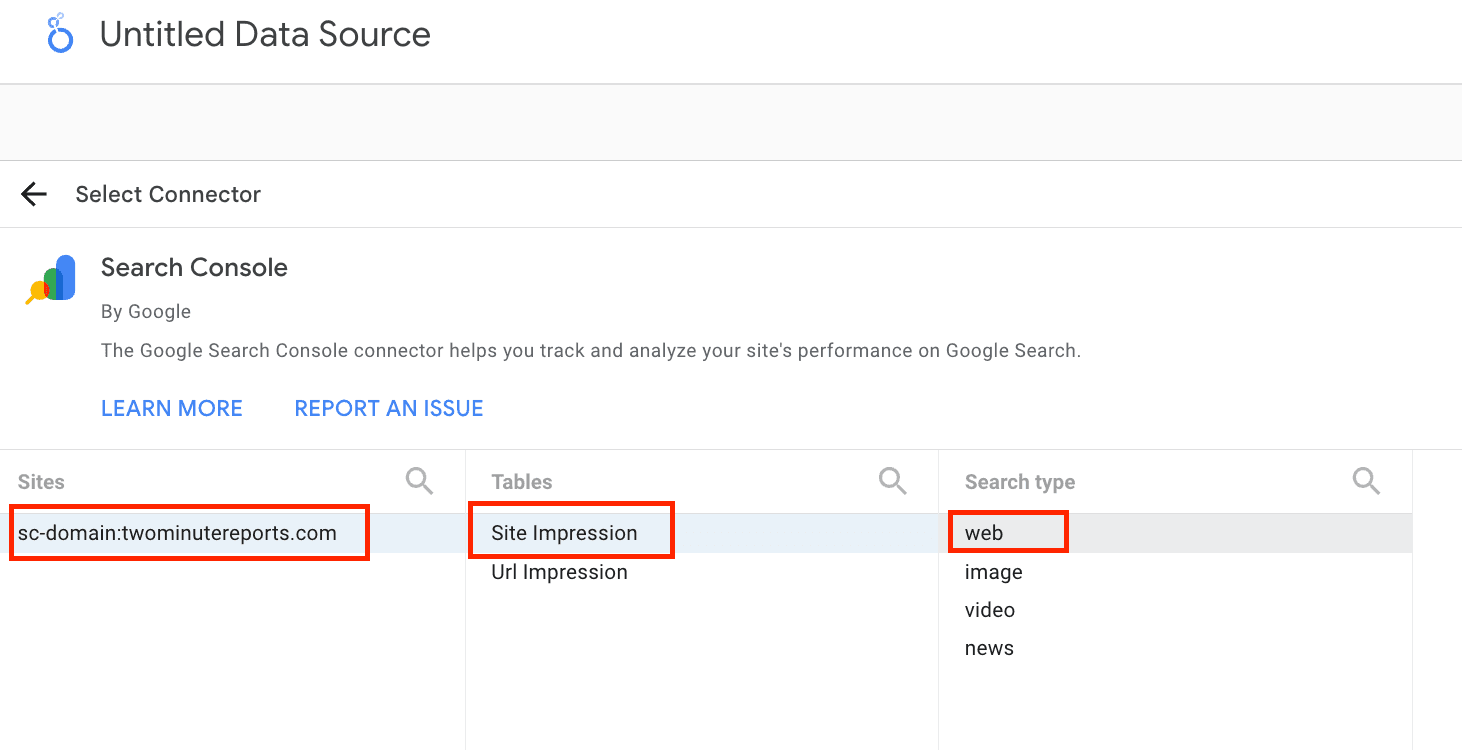Image resolution: width=1462 pixels, height=750 pixels.
Task: Open the LEARN MORE link
Action: click(171, 408)
